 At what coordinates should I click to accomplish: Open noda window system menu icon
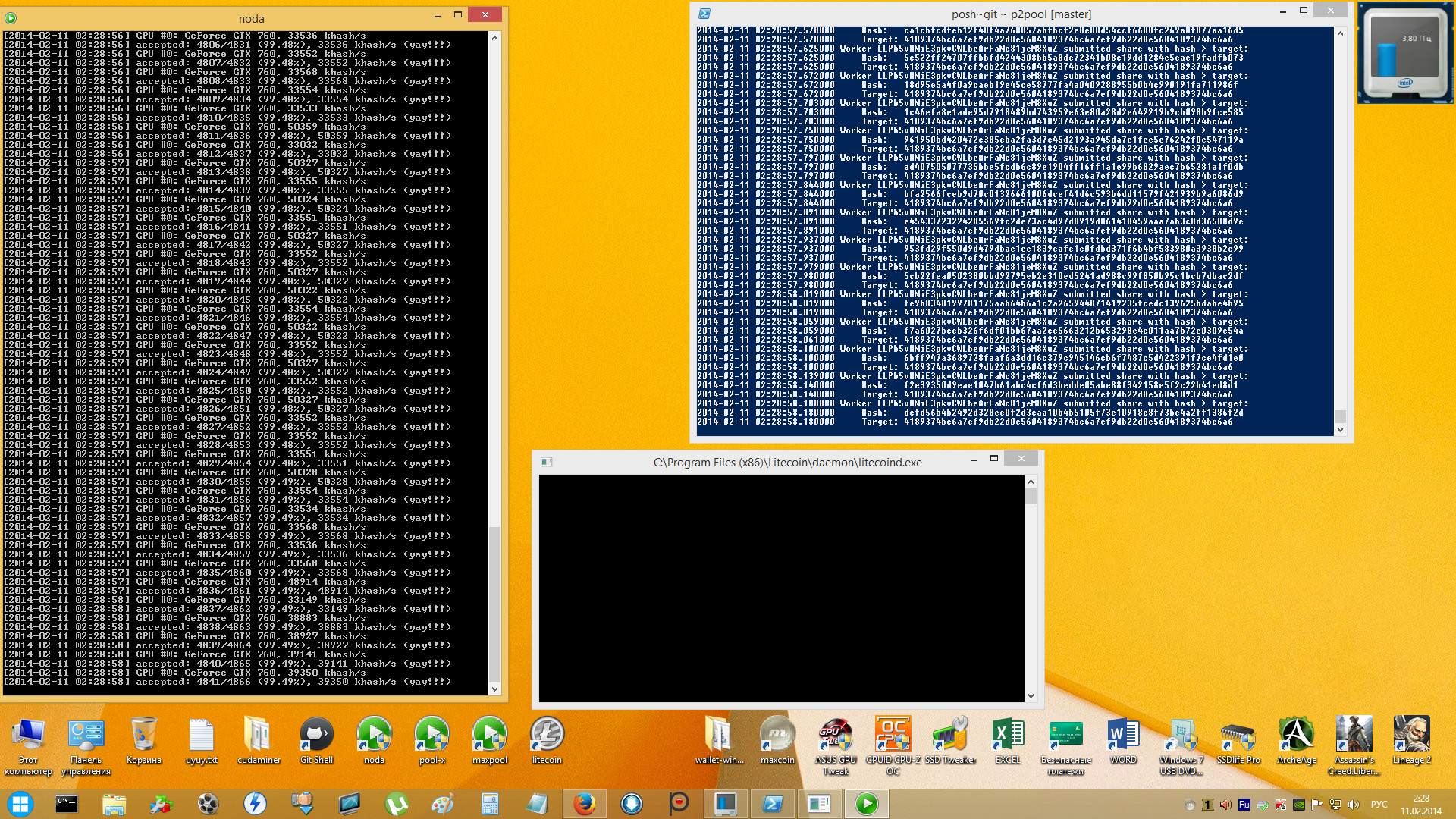point(11,18)
